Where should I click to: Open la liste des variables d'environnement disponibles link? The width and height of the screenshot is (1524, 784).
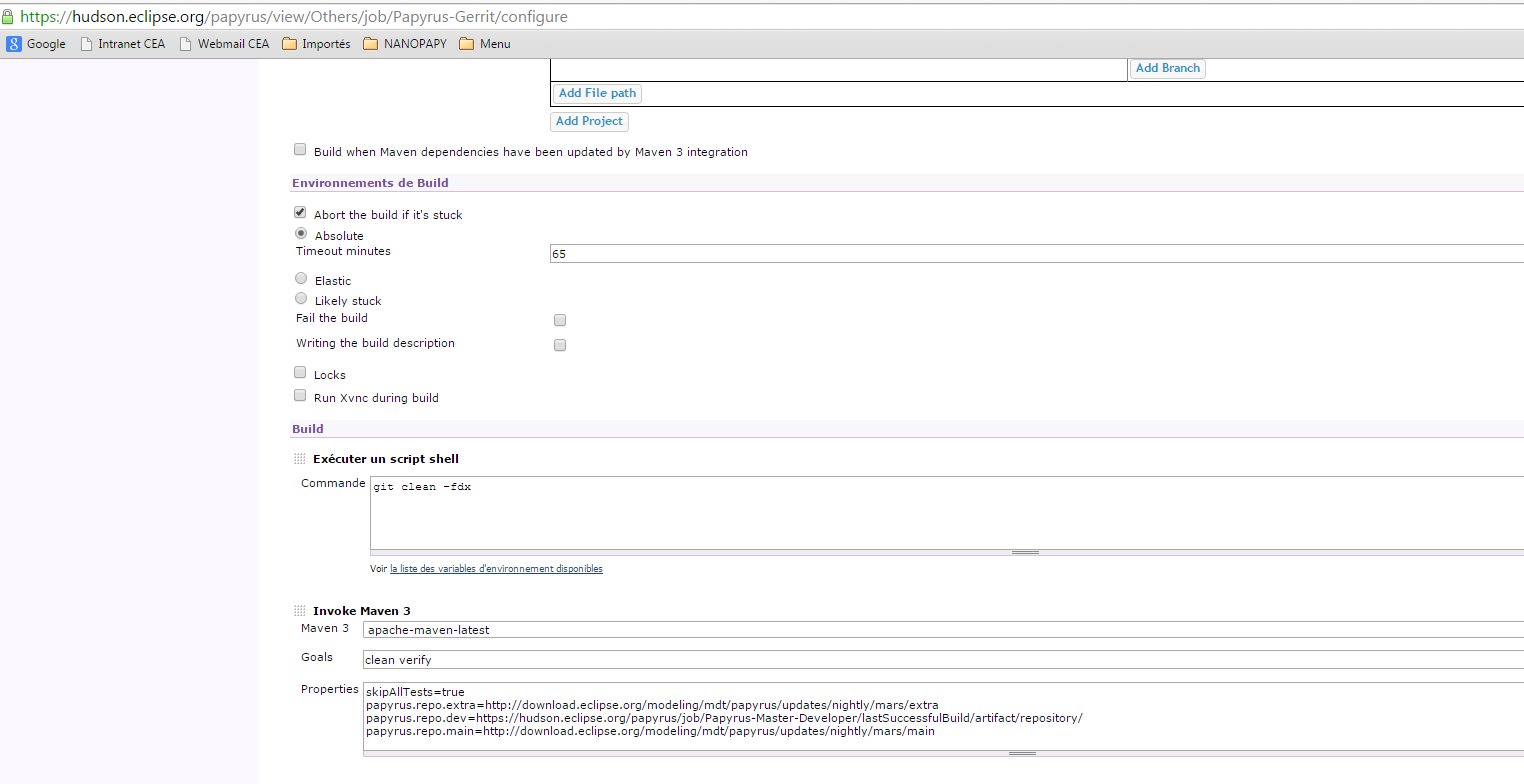496,569
